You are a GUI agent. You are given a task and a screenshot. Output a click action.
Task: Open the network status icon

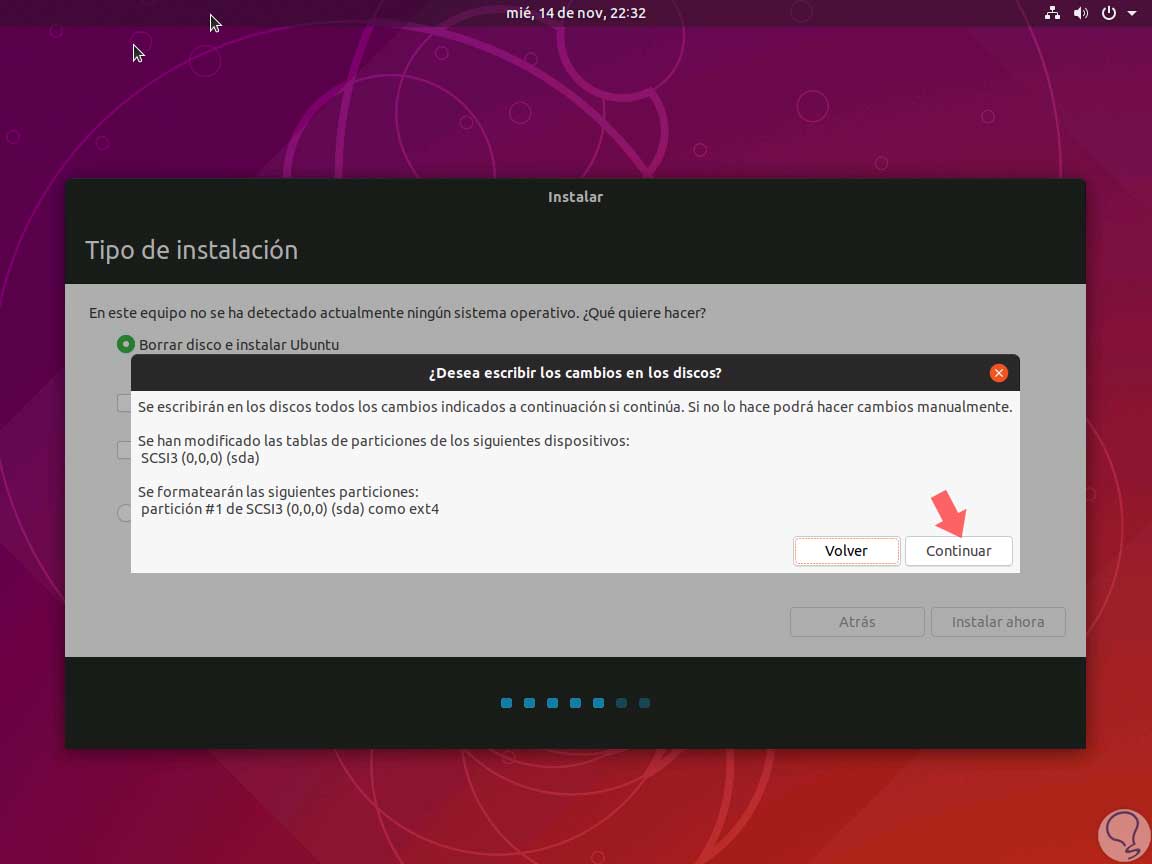(x=1052, y=13)
